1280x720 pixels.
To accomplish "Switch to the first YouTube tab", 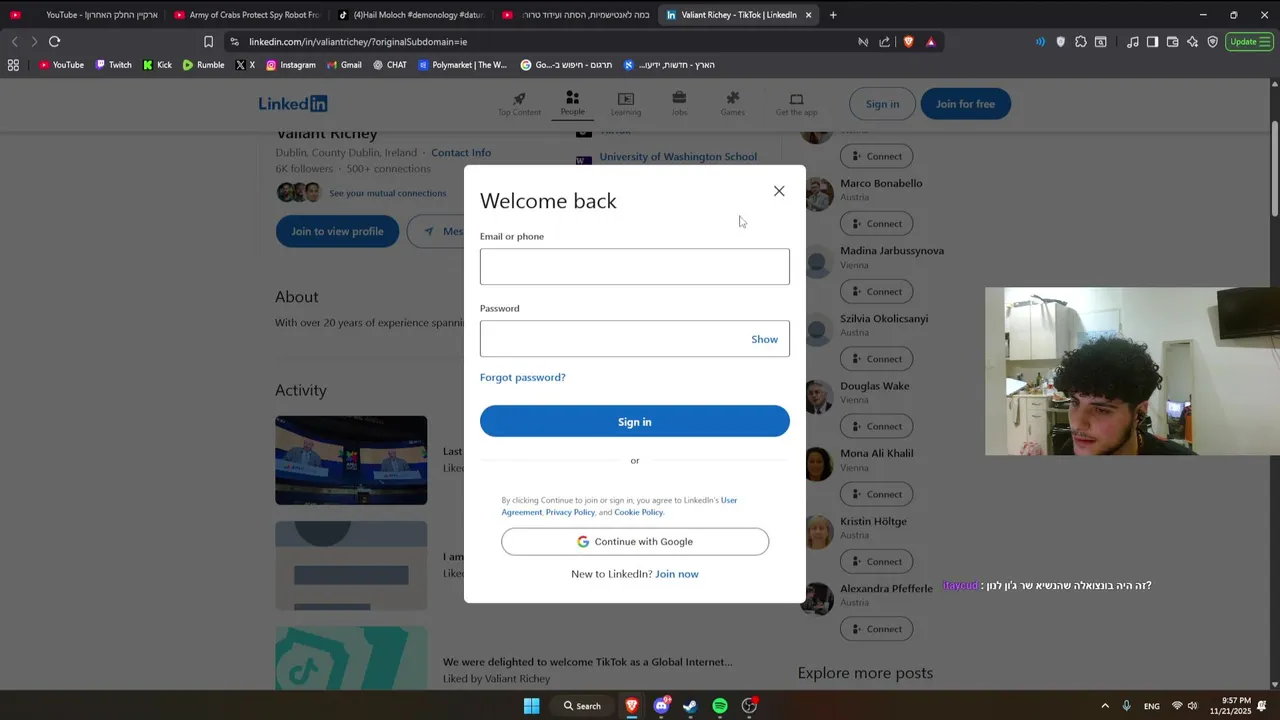I will click(82, 15).
